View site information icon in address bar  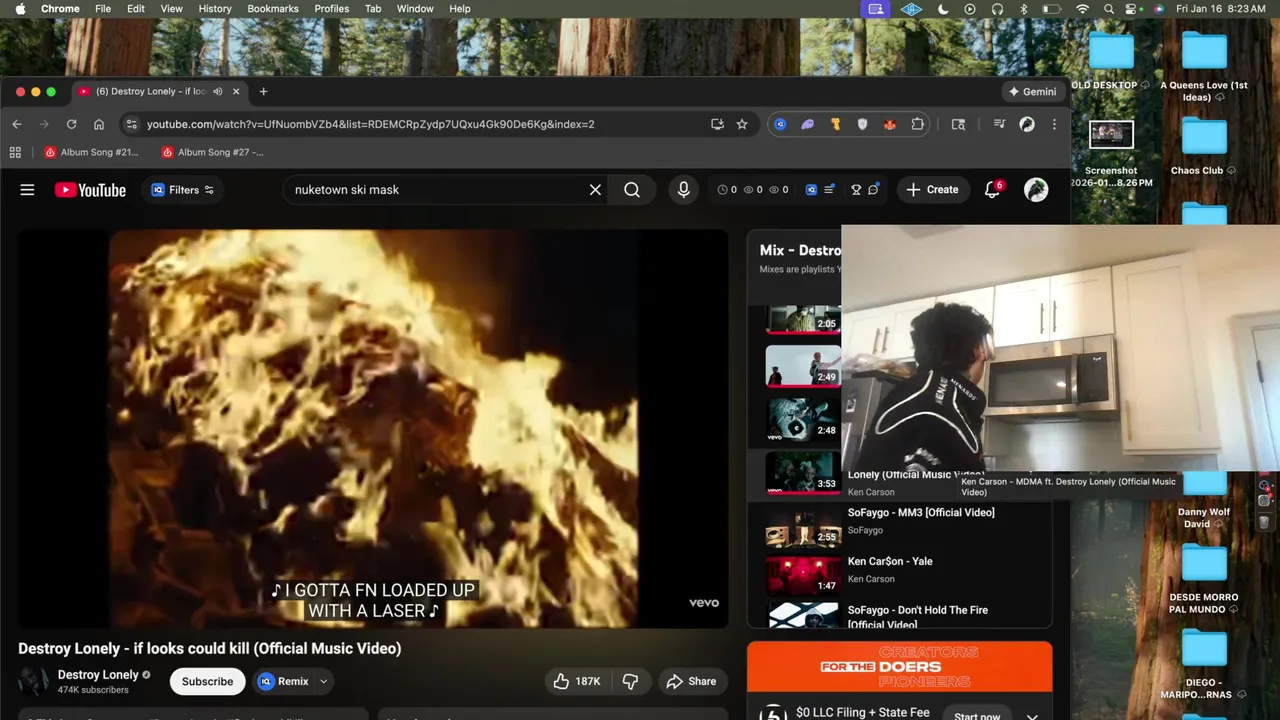coord(130,124)
